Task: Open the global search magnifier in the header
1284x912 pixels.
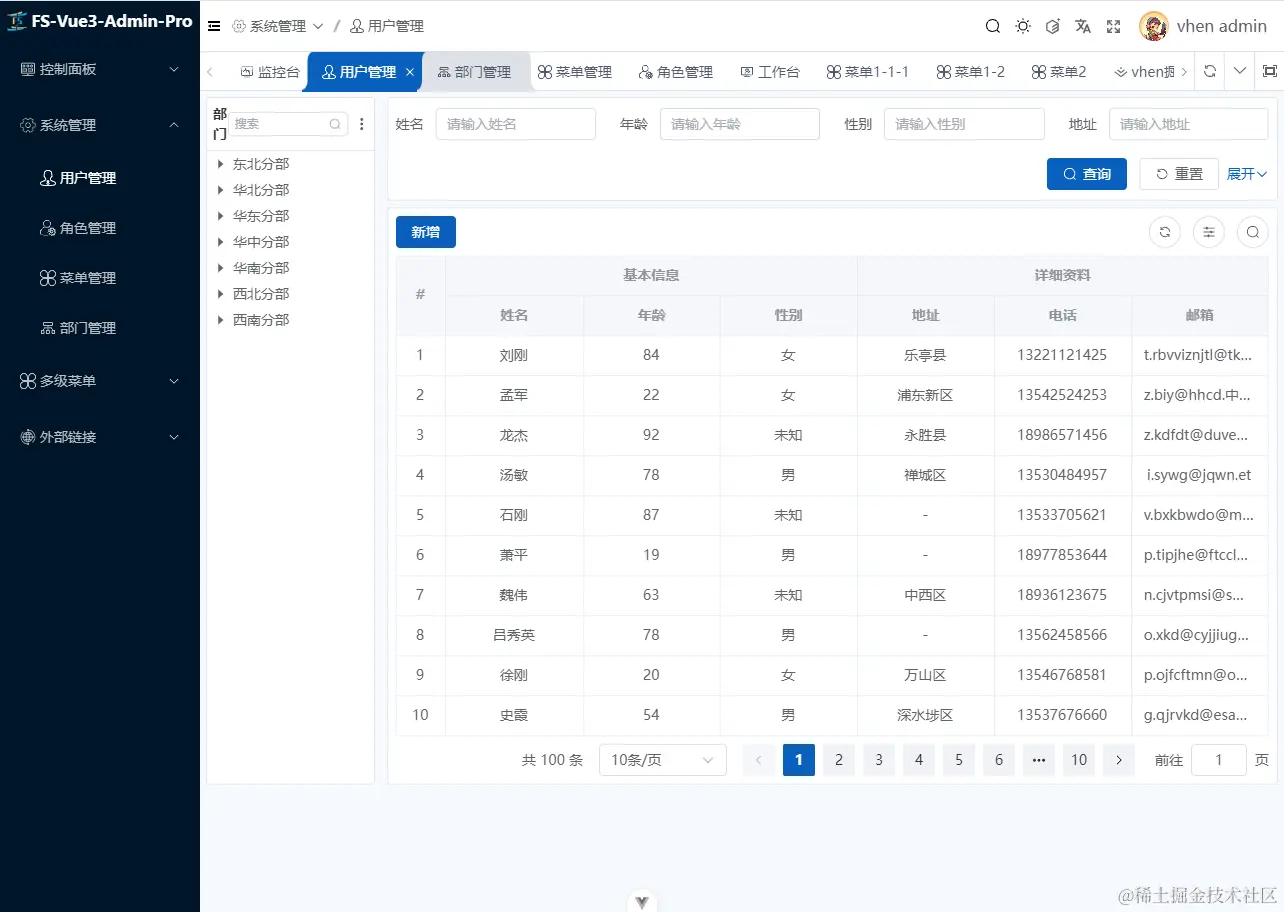Action: (x=993, y=26)
